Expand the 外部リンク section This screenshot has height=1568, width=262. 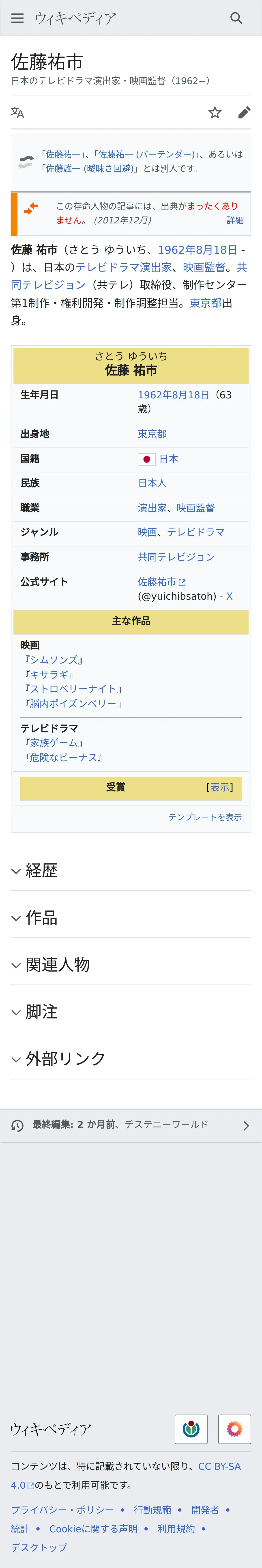[x=65, y=1059]
